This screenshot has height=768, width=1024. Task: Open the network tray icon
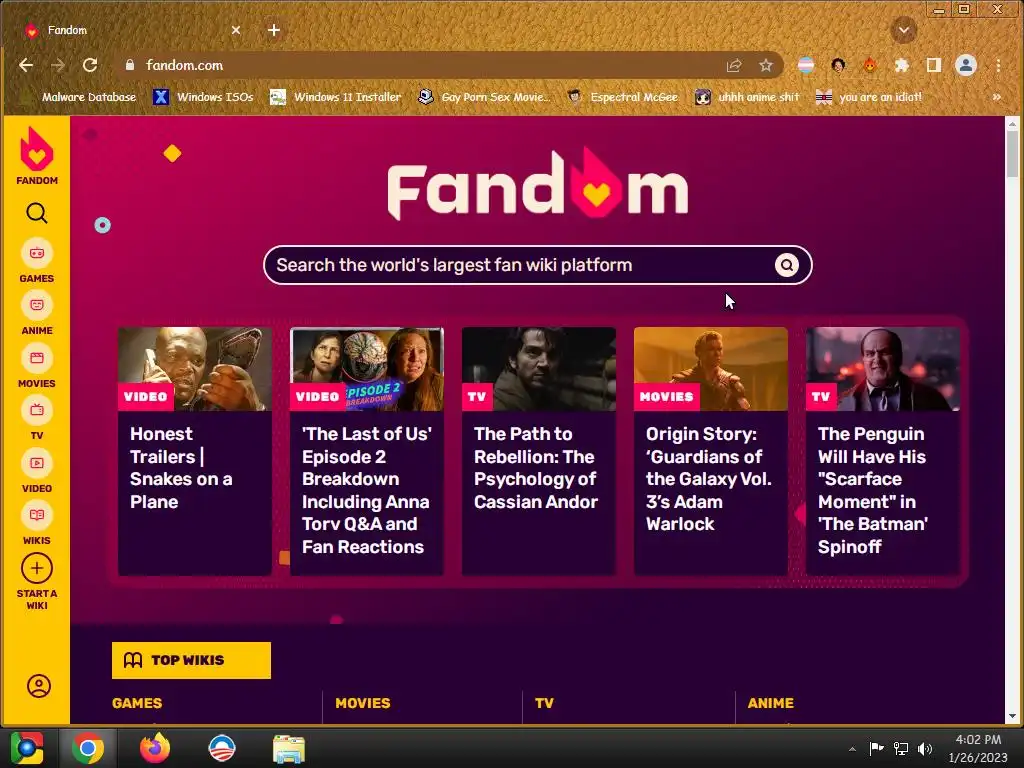[x=901, y=749]
